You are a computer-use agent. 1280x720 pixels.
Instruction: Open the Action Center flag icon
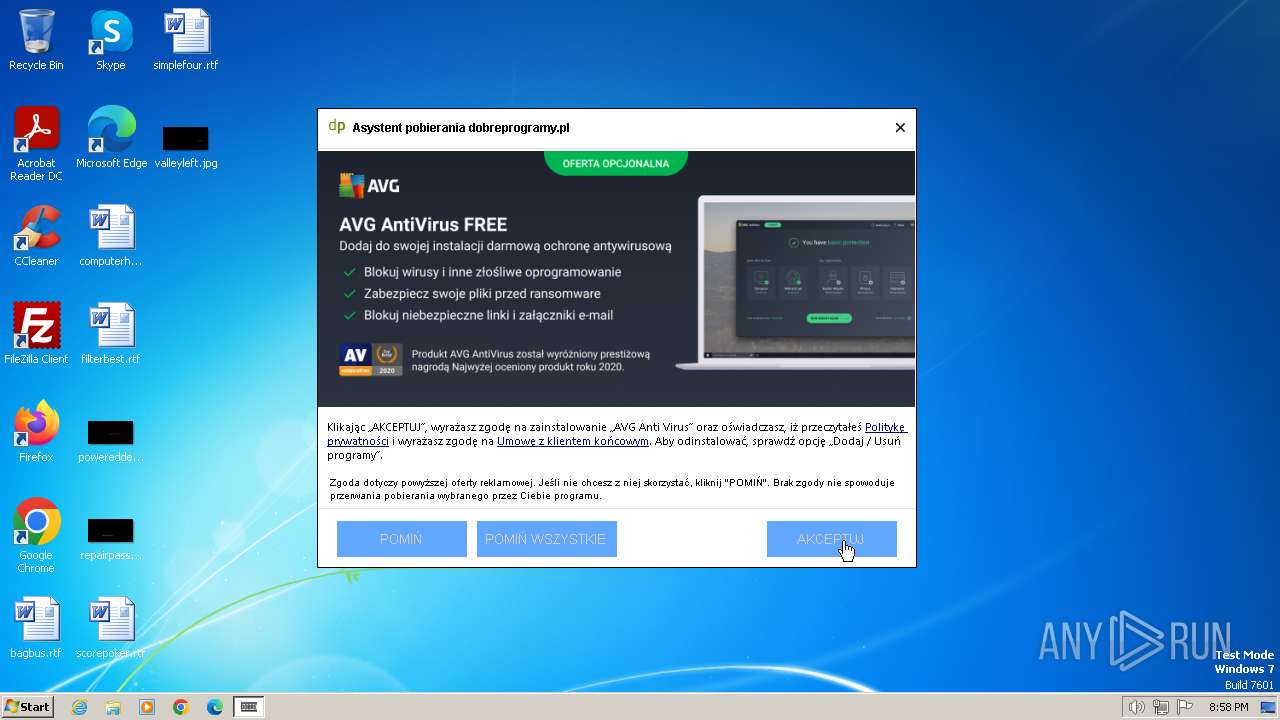[x=1185, y=707]
